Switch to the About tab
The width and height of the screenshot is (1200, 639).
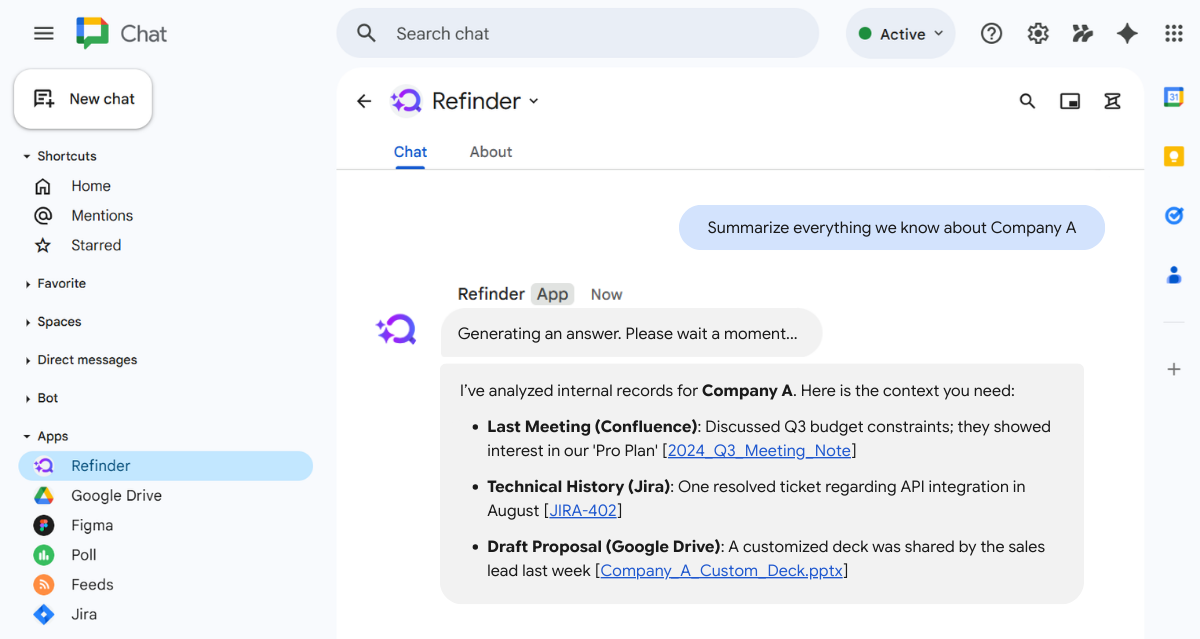(491, 151)
